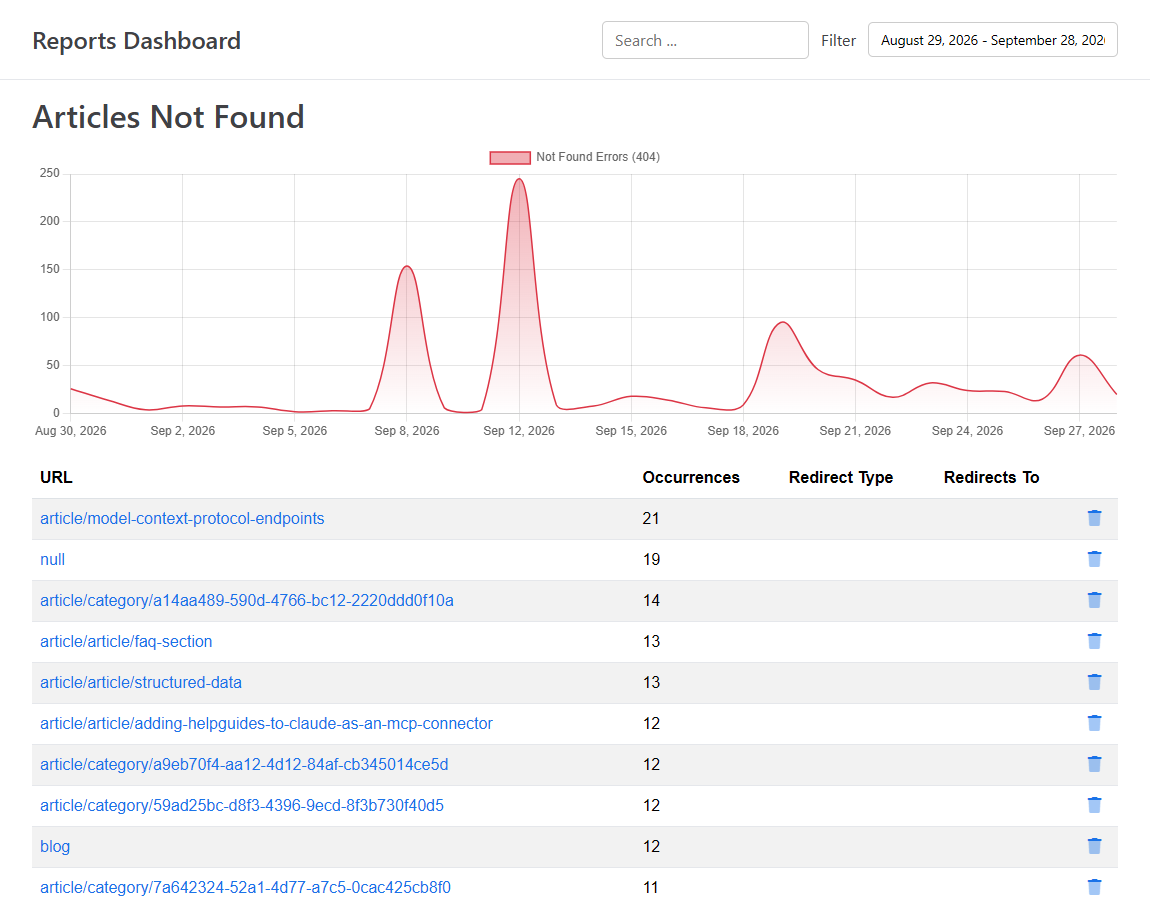The width and height of the screenshot is (1150, 900).
Task: Remove the a14aa489 category entry
Action: pos(1094,601)
